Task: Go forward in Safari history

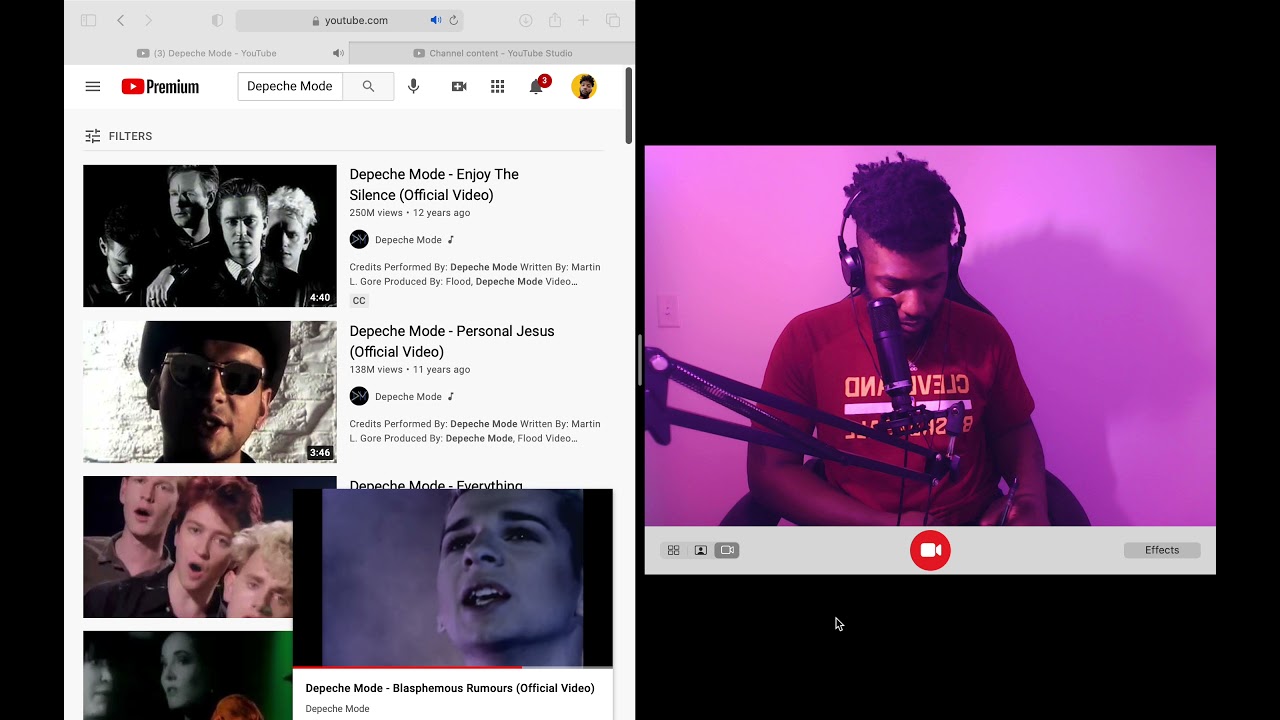Action: coord(149,20)
